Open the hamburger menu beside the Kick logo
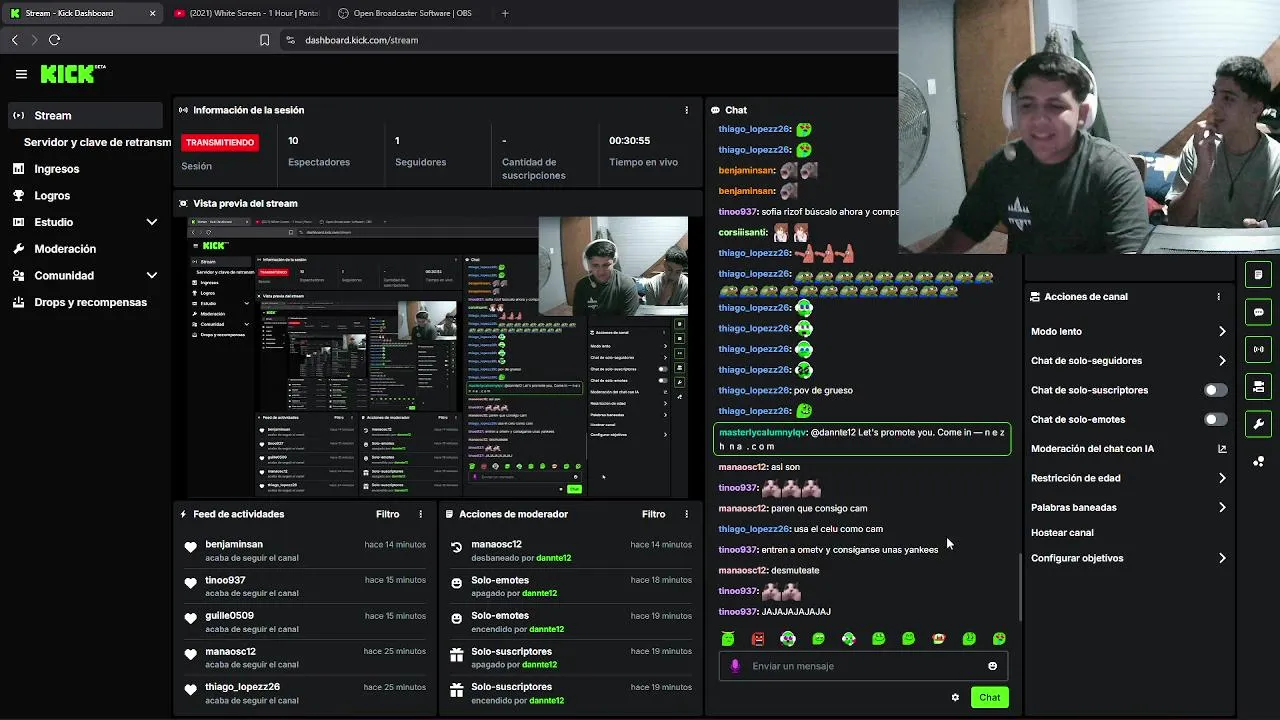 (x=21, y=74)
